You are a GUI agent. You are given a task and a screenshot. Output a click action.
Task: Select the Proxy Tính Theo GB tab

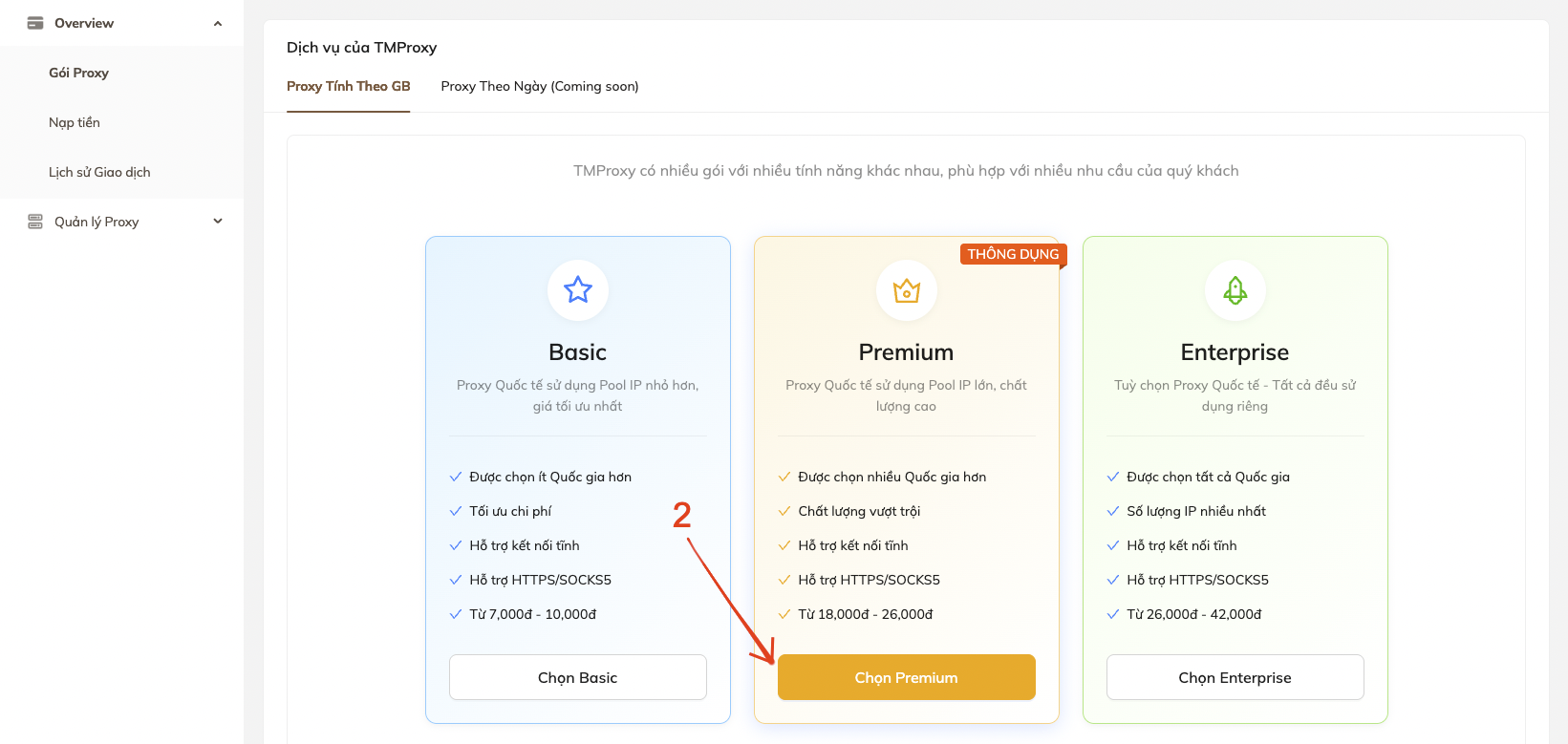pyautogui.click(x=348, y=86)
